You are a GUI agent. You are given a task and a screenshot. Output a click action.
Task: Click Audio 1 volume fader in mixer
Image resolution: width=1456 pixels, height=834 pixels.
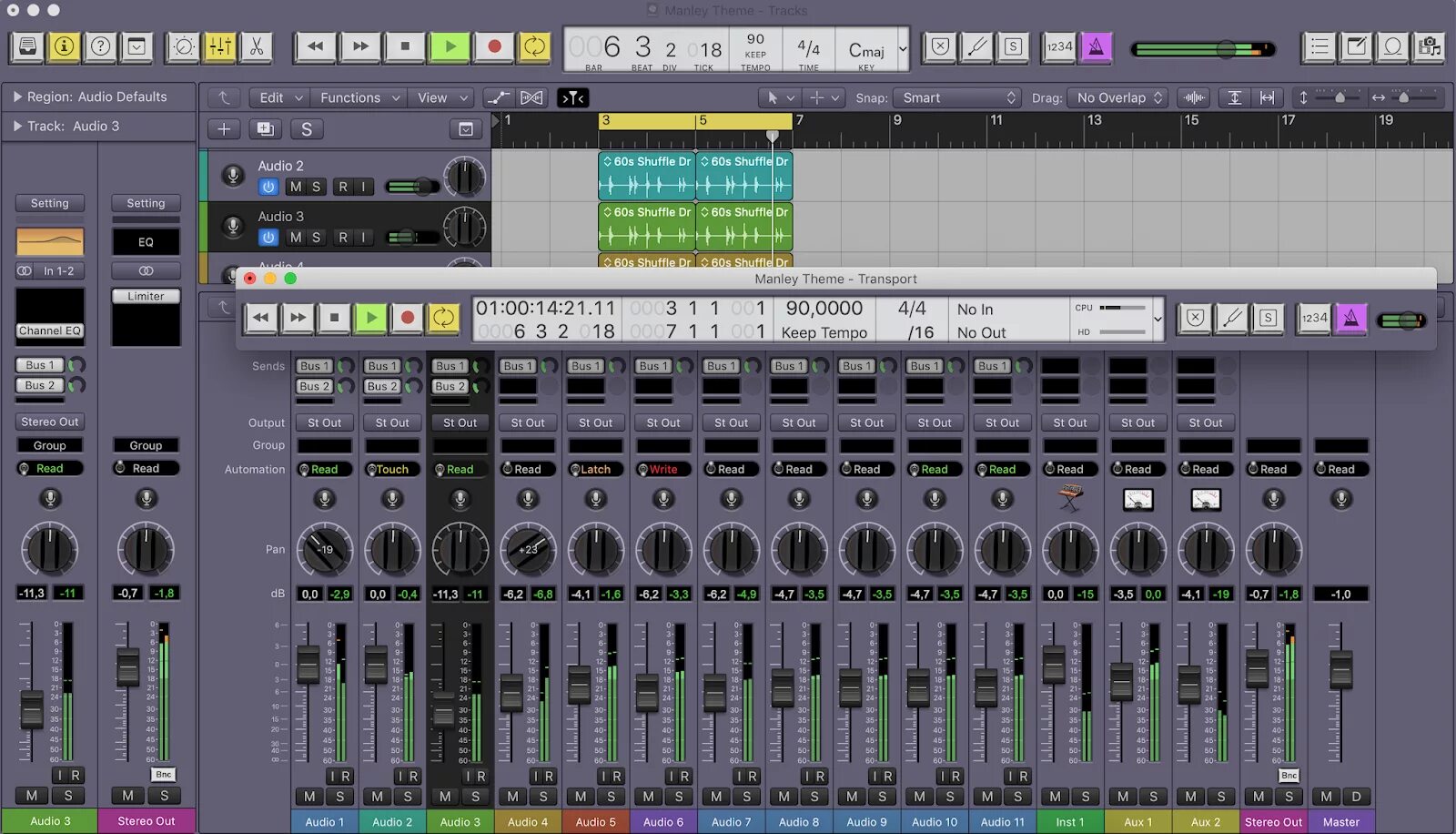coord(308,665)
